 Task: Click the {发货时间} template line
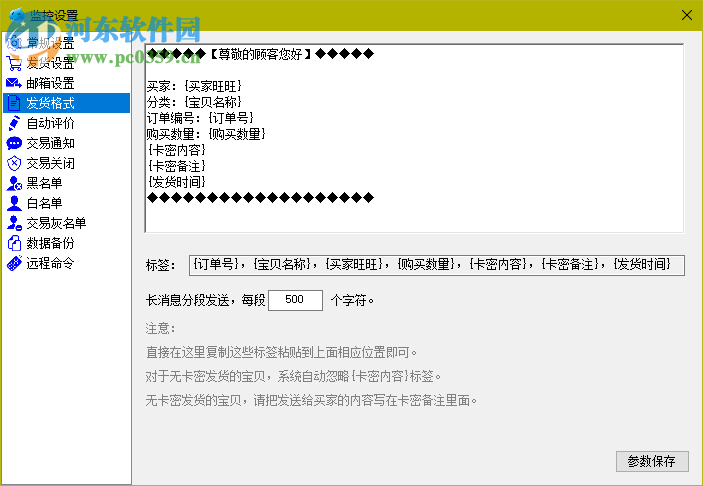pyautogui.click(x=177, y=182)
